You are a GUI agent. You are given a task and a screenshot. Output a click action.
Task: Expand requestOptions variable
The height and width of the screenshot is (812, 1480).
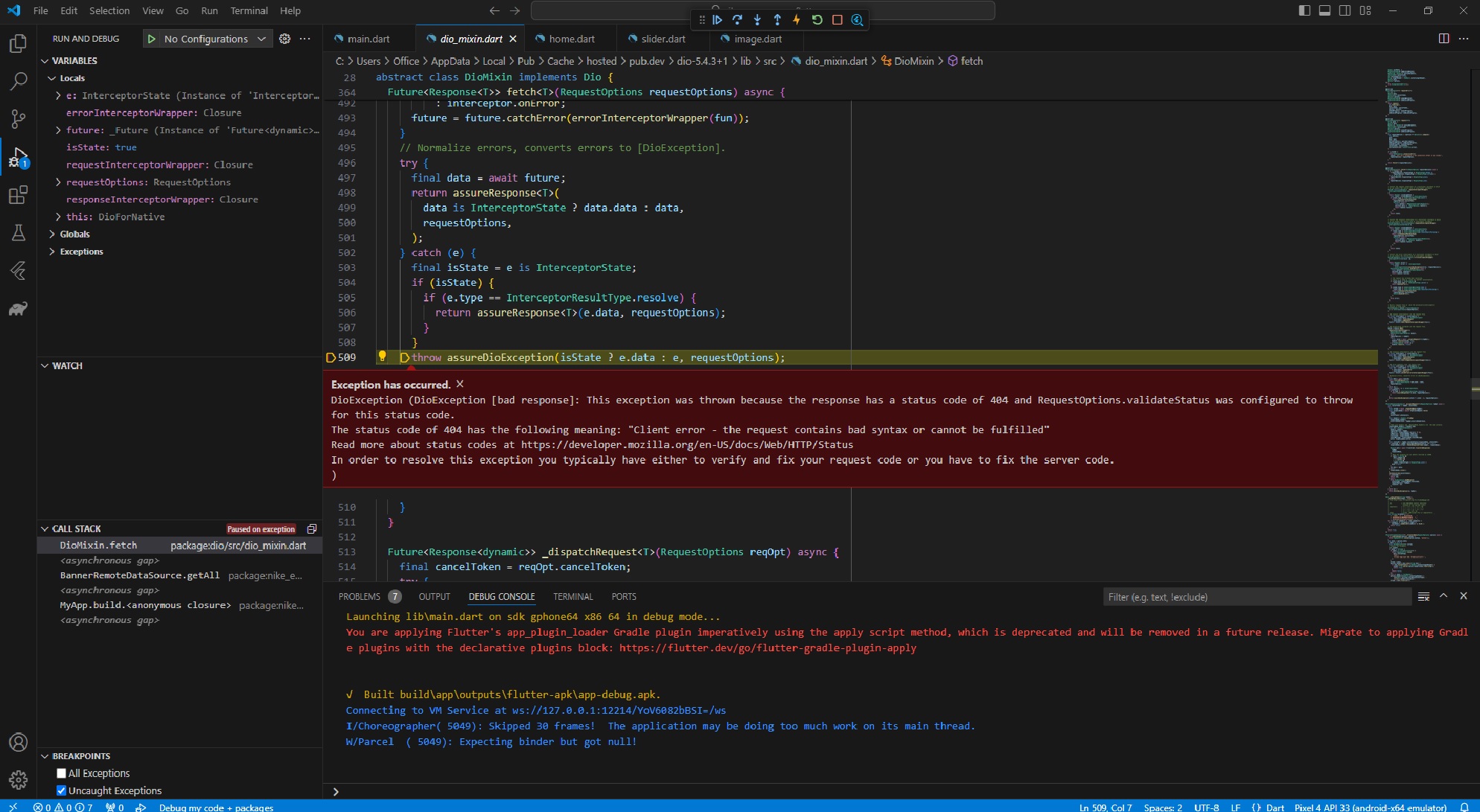(58, 182)
